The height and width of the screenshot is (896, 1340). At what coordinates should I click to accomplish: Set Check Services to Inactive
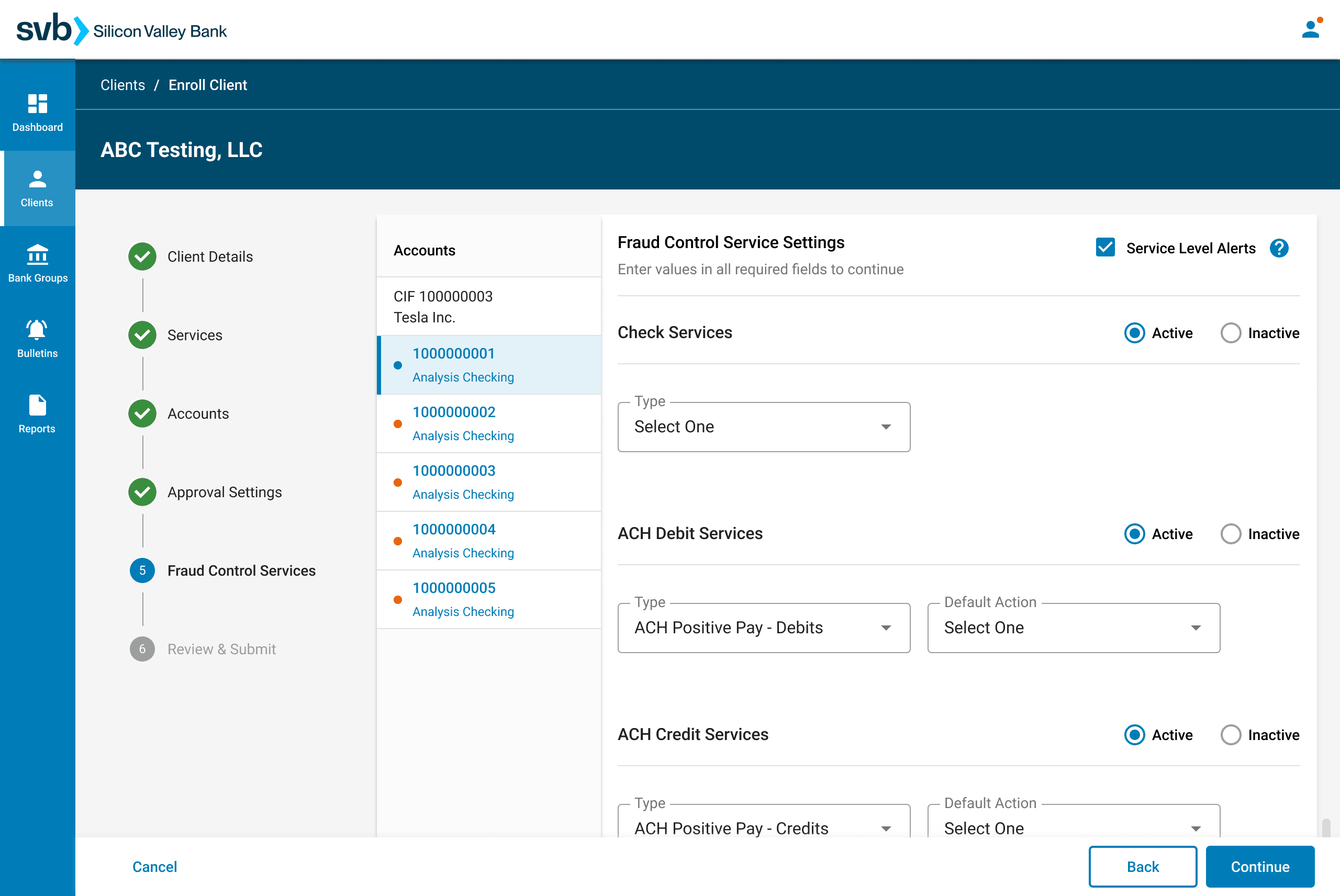[1231, 332]
